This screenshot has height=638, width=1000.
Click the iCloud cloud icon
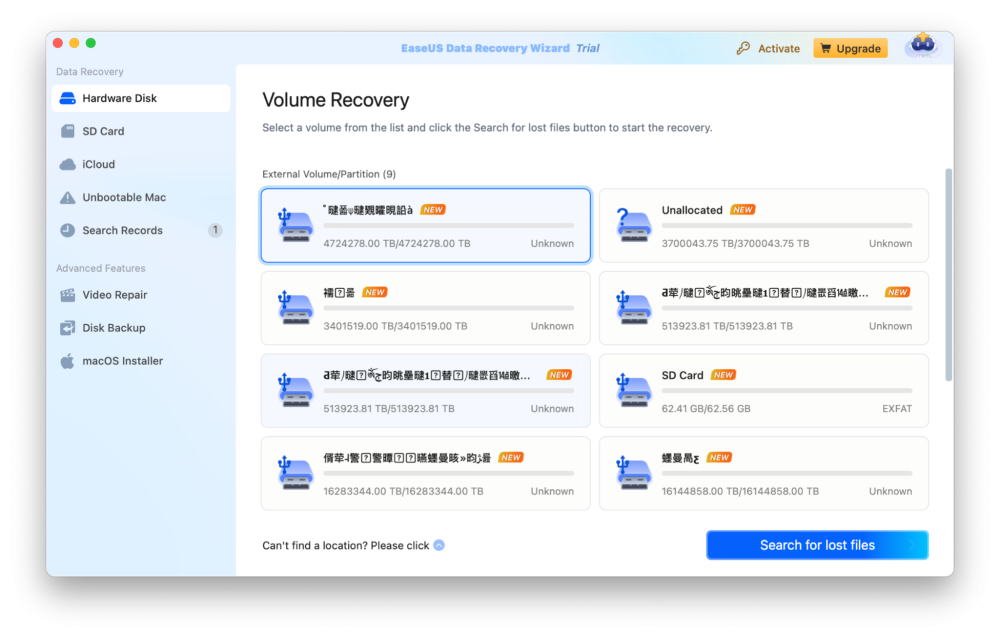point(68,165)
